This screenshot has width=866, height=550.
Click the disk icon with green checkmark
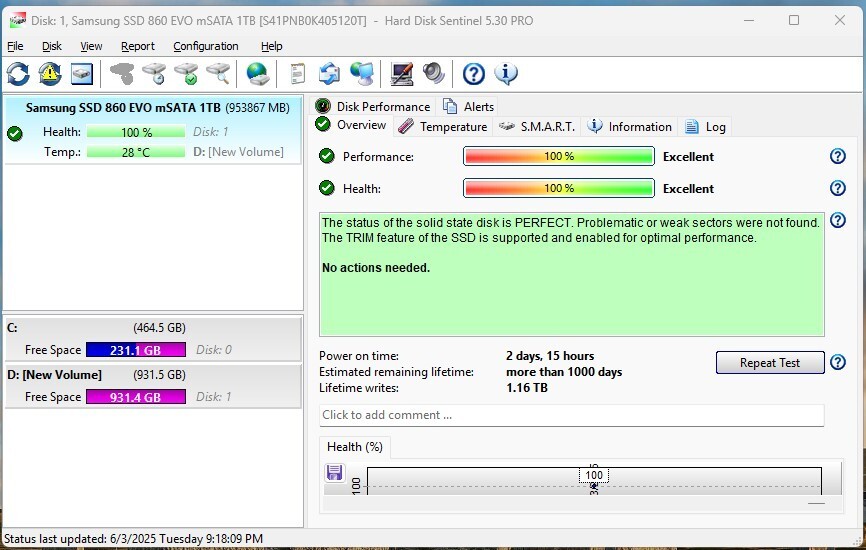click(x=186, y=73)
